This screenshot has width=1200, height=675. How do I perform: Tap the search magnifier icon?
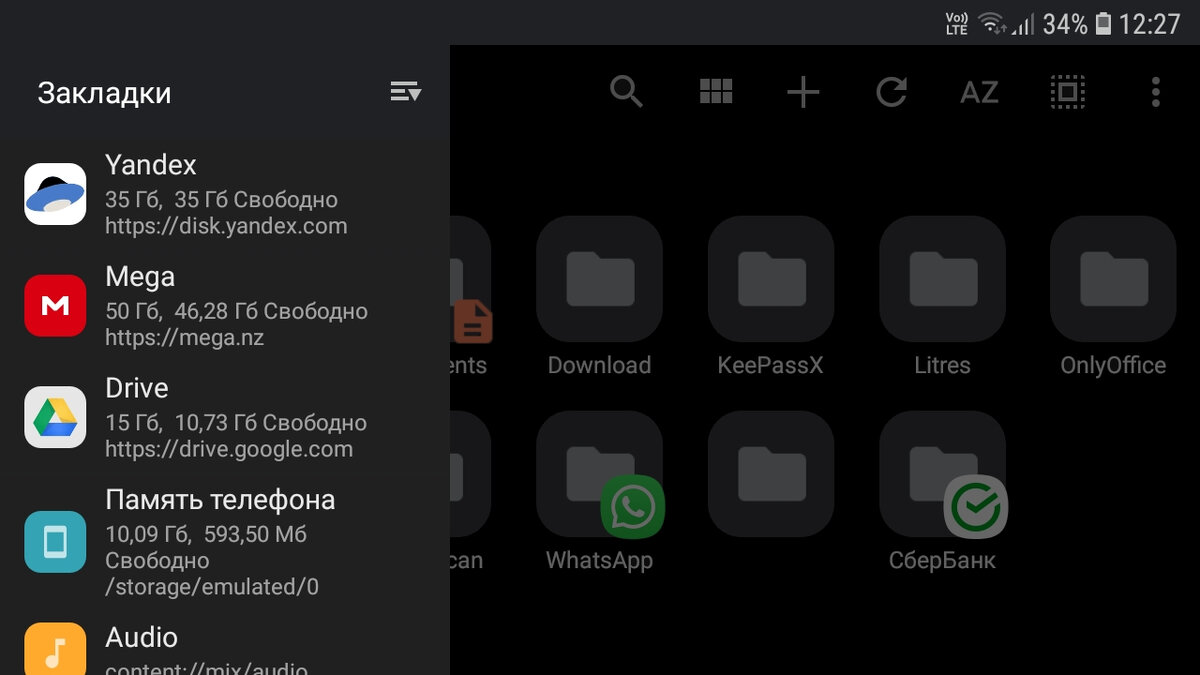click(x=627, y=92)
